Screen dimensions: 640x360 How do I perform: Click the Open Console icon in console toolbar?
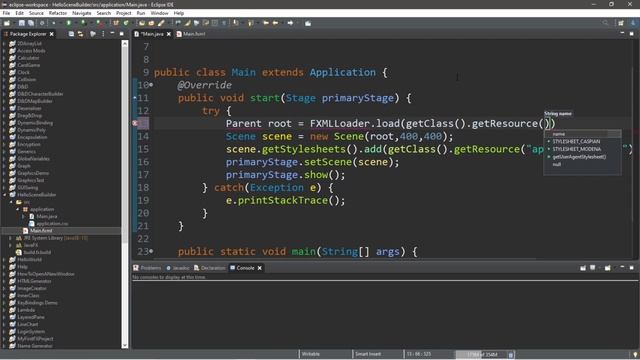tap(608, 268)
